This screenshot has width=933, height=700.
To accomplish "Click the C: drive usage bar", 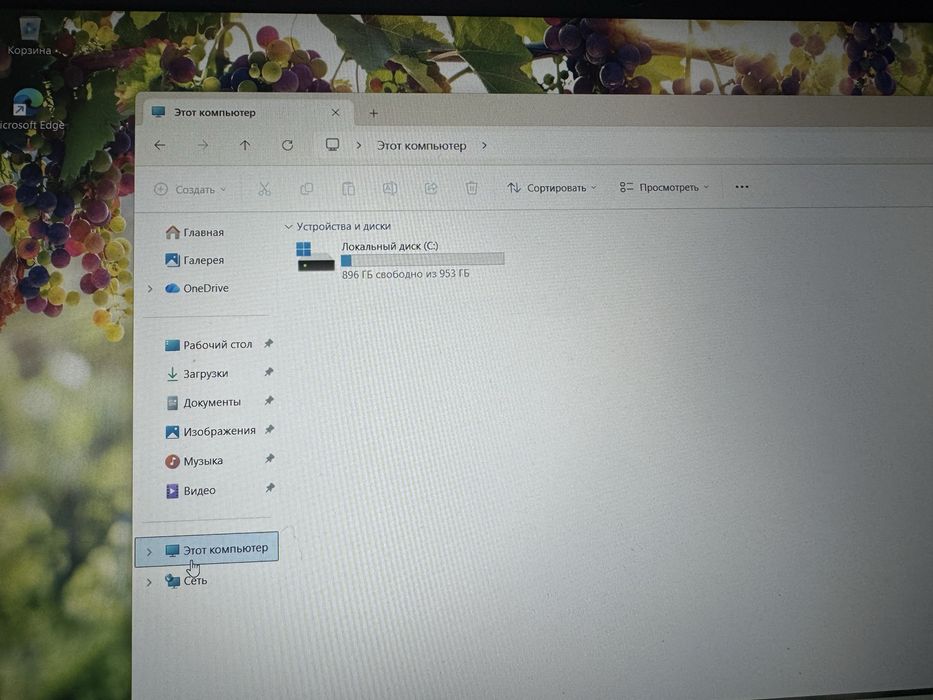I will [x=422, y=260].
